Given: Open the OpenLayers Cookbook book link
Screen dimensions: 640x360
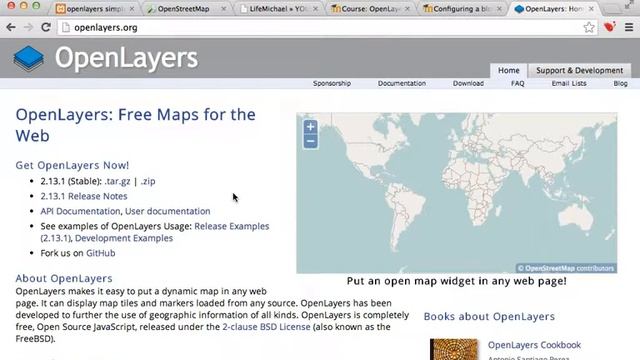Looking at the screenshot, I should [534, 345].
